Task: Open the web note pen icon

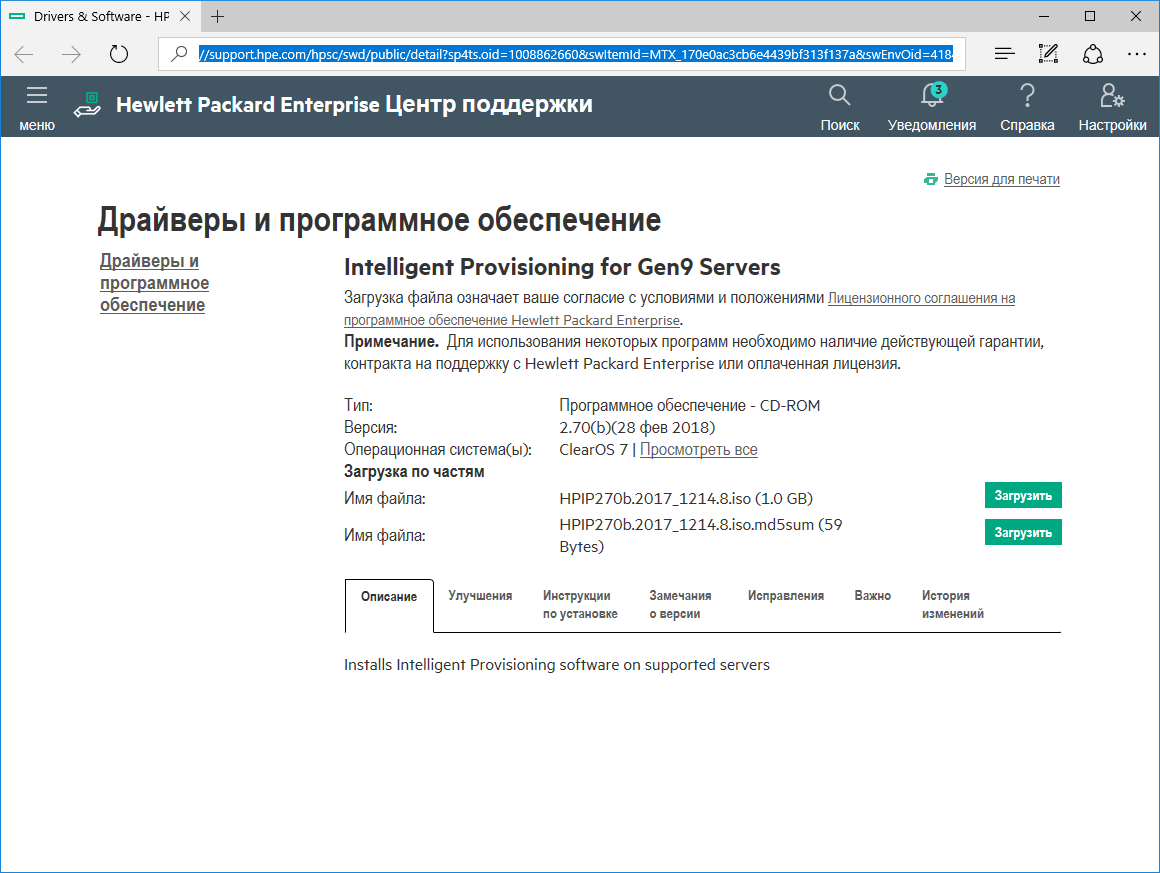Action: 1048,53
